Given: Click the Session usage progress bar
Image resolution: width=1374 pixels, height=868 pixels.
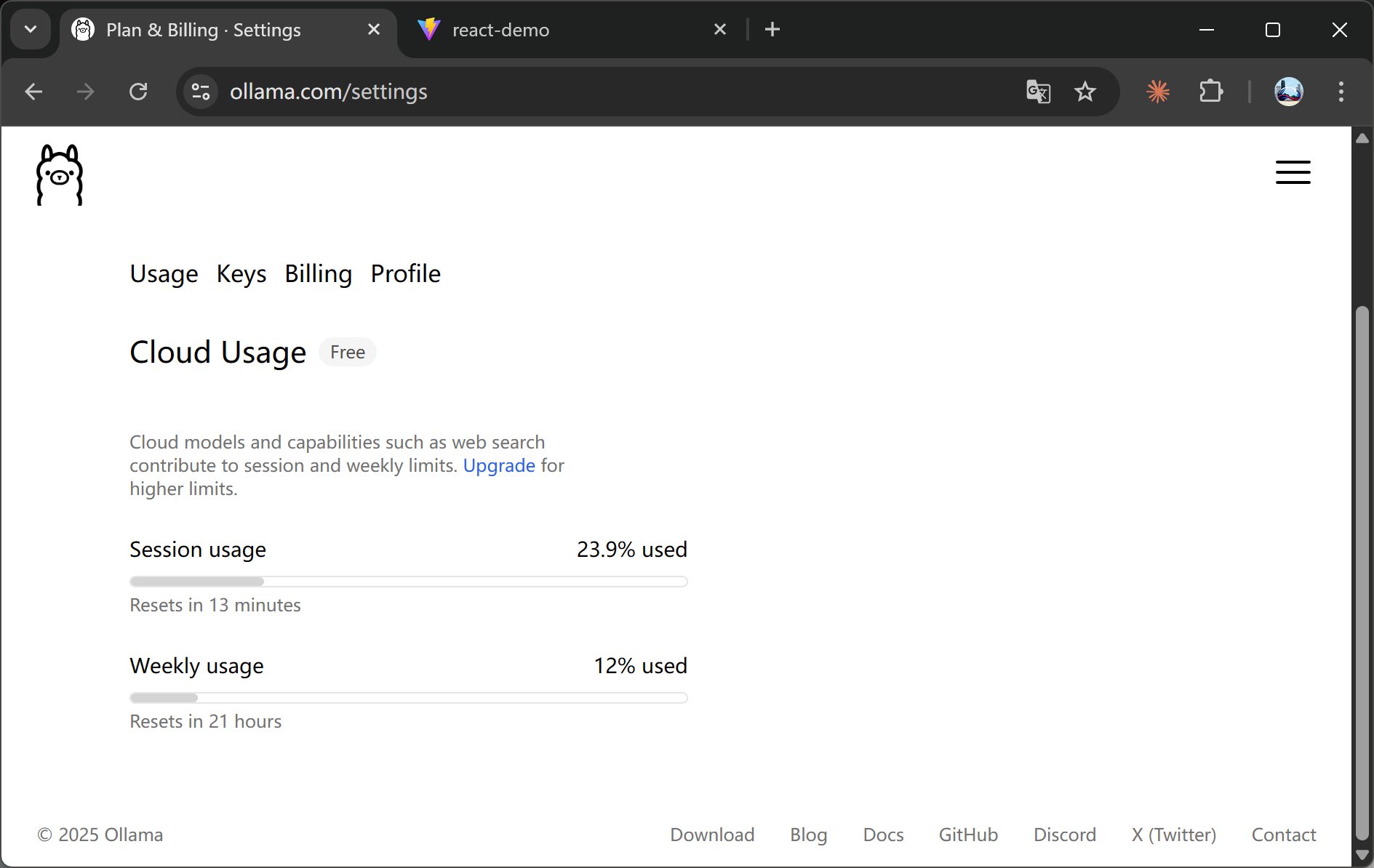Looking at the screenshot, I should pos(408,582).
